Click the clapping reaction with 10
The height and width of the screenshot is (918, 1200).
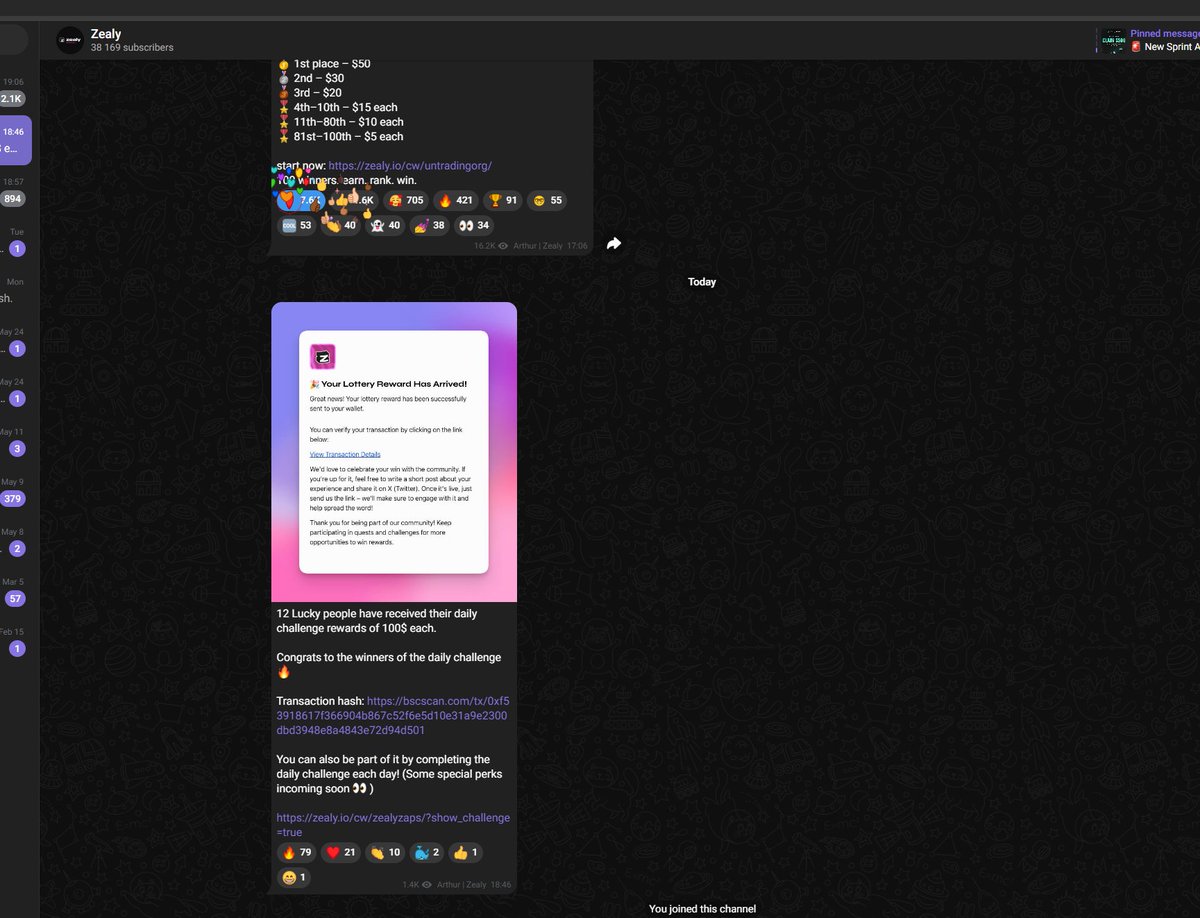coord(385,852)
